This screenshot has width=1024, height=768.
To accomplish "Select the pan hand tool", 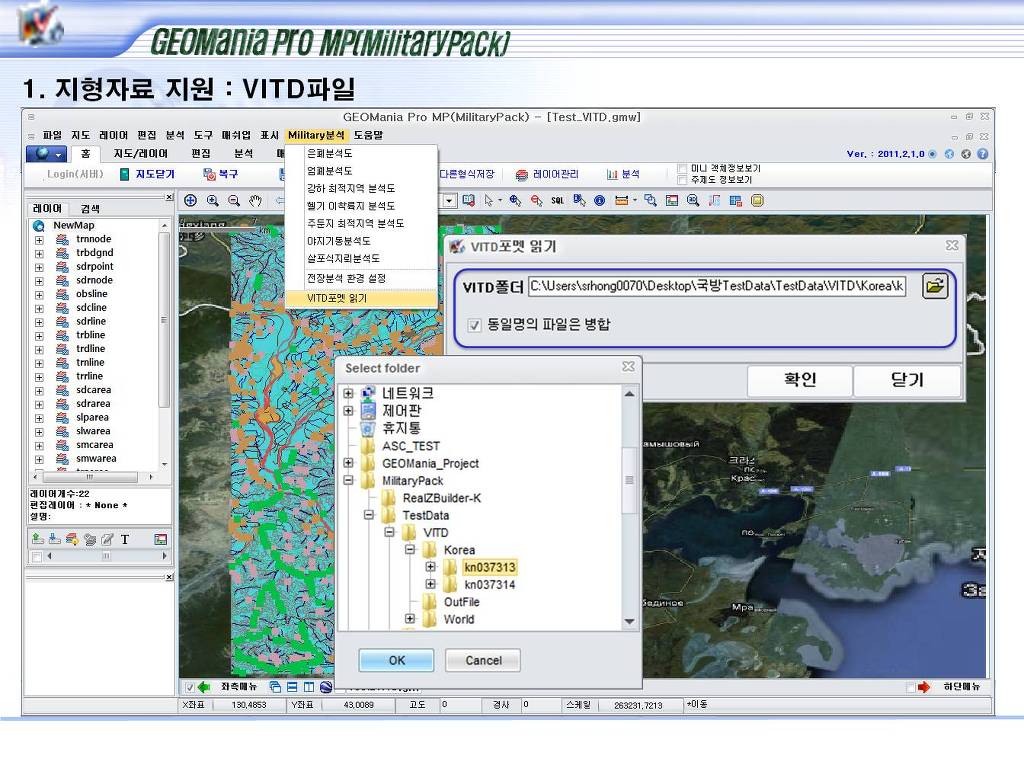I will point(255,200).
